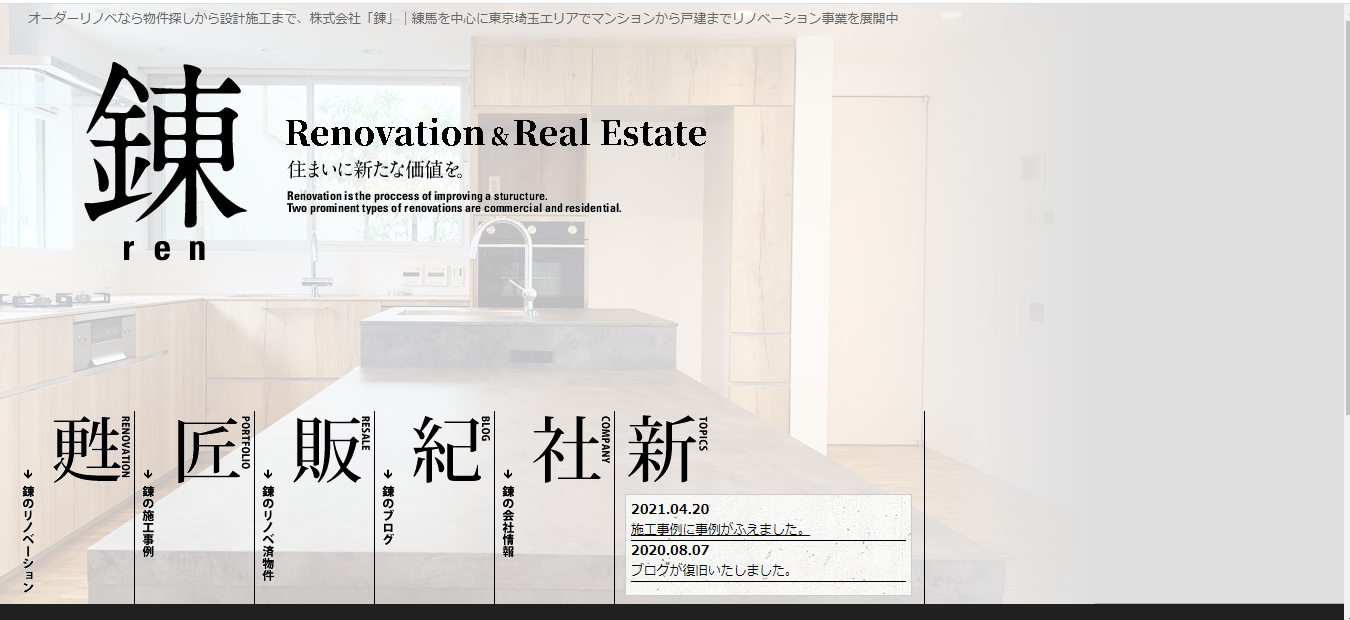The image size is (1350, 620).
Task: Click the 紀 BLOG kanji icon
Action: [446, 450]
